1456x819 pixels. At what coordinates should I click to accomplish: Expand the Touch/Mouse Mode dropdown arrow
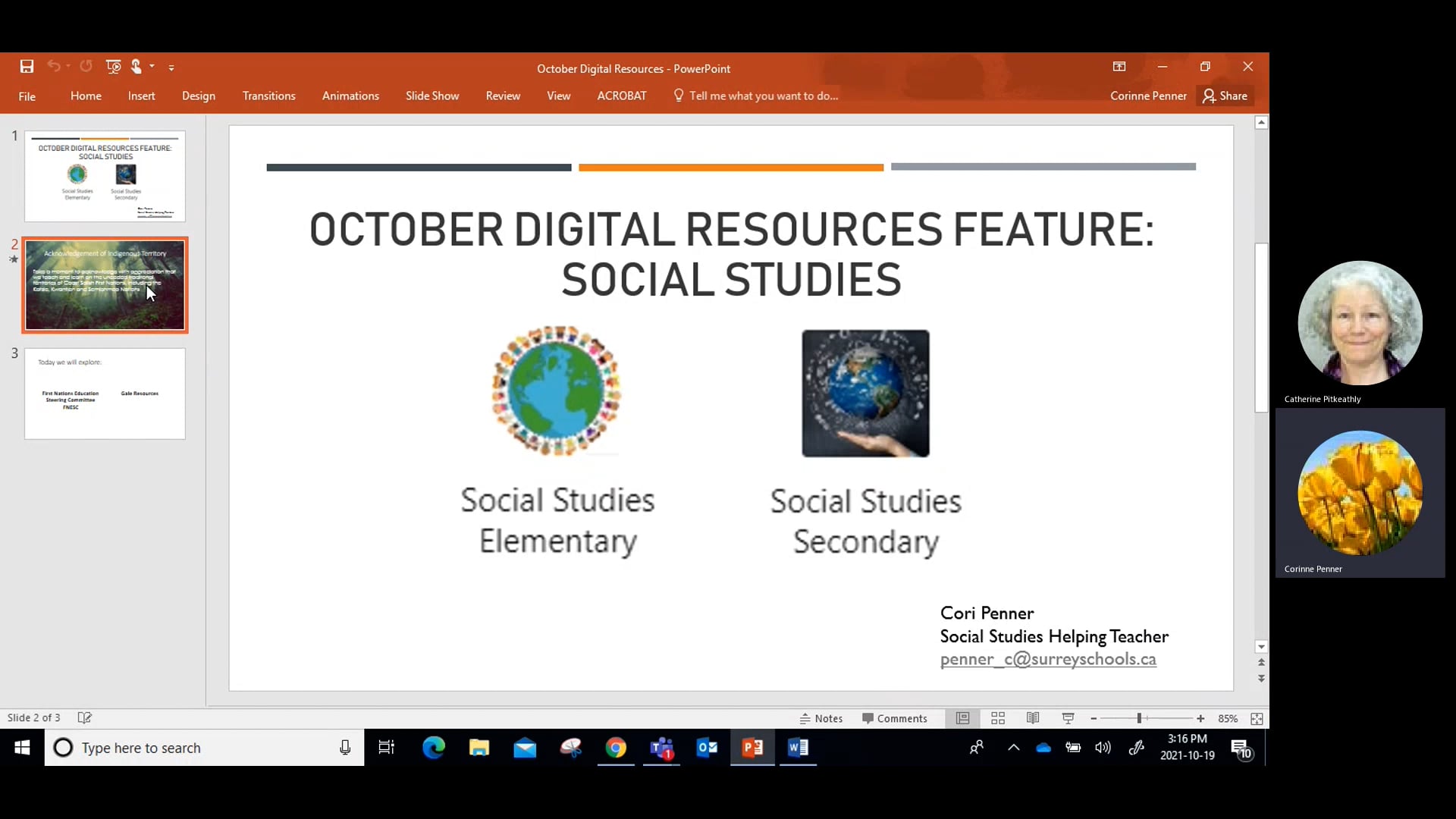[151, 67]
